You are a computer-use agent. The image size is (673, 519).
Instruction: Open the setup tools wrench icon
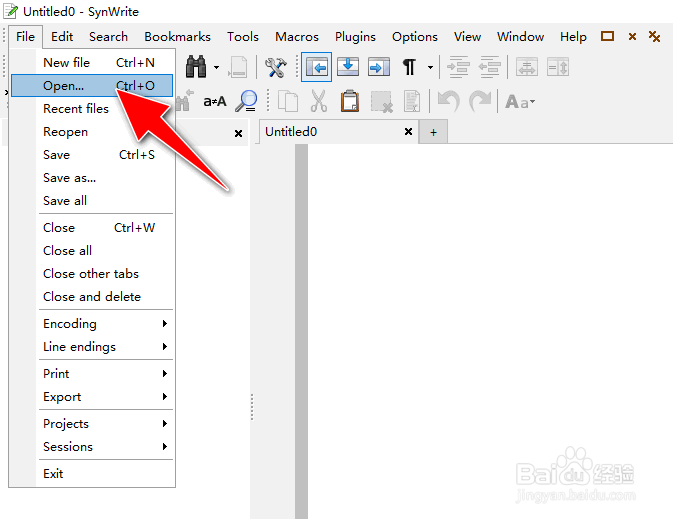coord(275,67)
